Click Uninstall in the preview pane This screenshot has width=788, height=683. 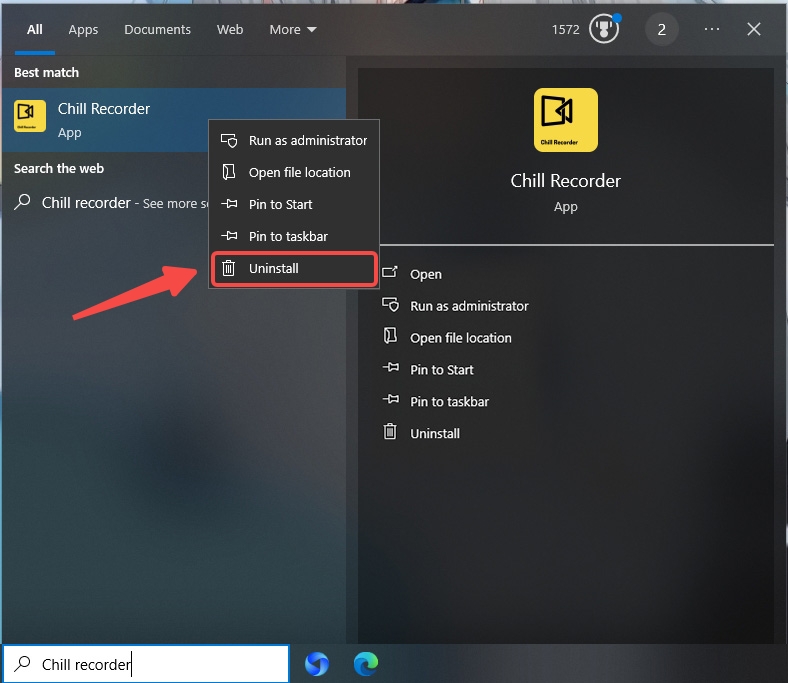pyautogui.click(x=435, y=434)
